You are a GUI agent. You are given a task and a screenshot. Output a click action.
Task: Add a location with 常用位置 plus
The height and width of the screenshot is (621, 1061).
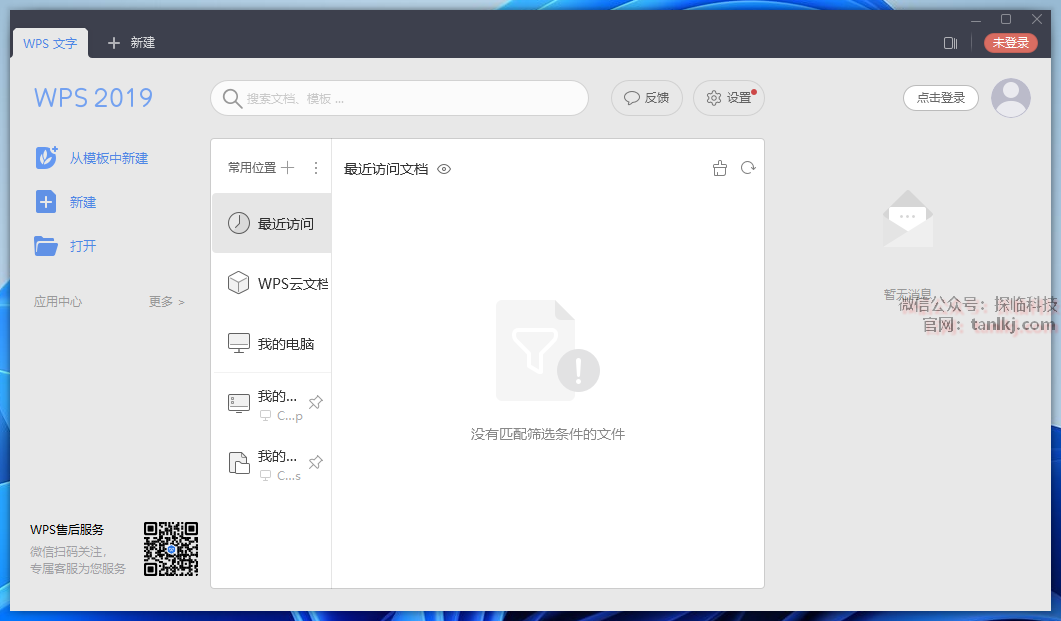point(288,168)
